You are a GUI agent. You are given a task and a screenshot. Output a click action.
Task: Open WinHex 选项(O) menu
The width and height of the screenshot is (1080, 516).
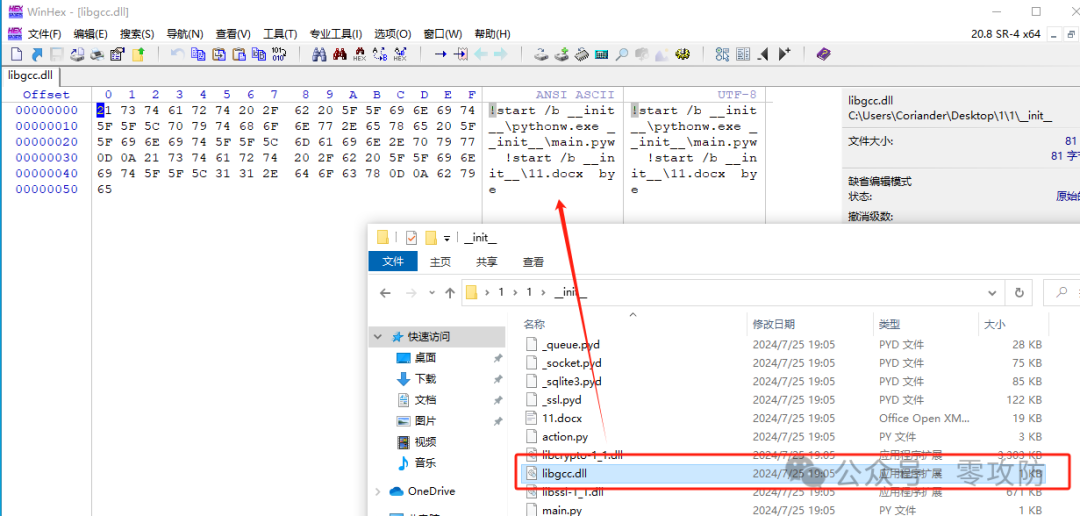pos(393,34)
